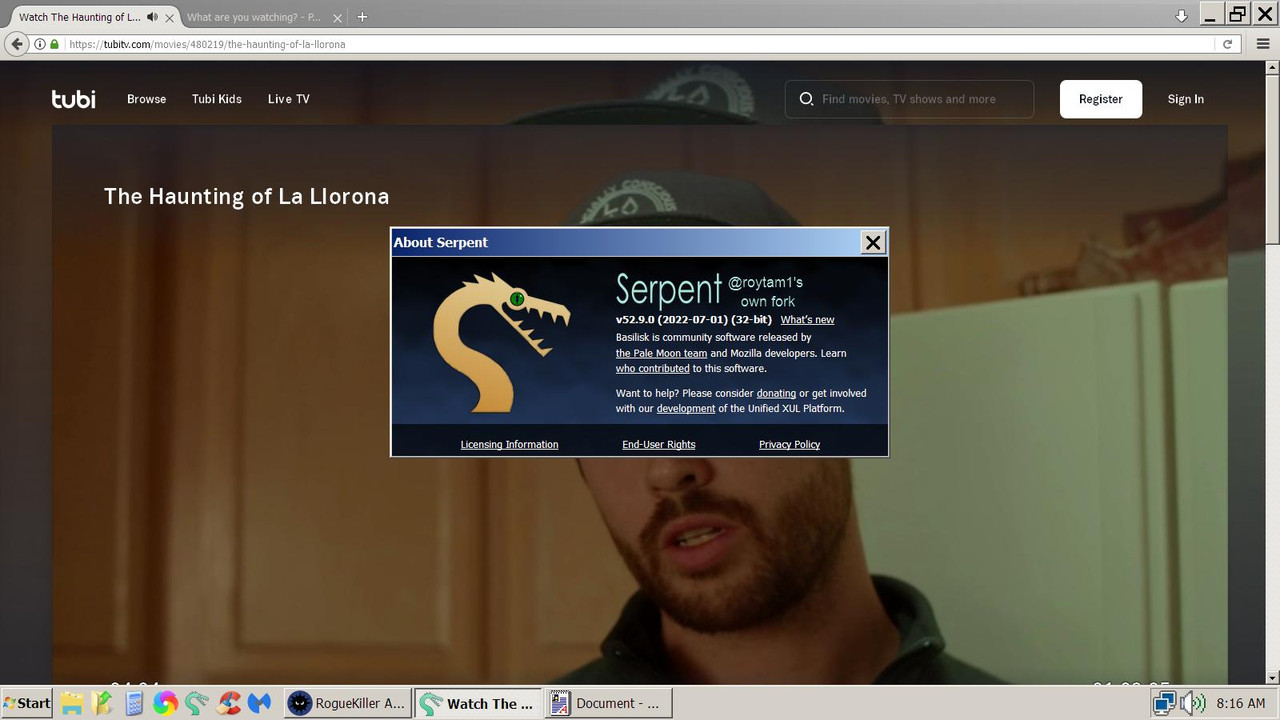Viewport: 1280px width, 720px height.
Task: Open the file explorer folder taskbar icon
Action: tap(72, 703)
